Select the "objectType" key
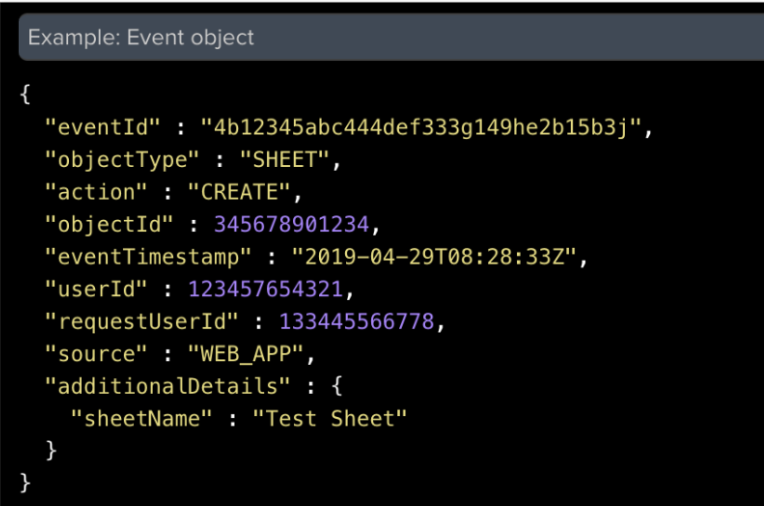 (122, 160)
